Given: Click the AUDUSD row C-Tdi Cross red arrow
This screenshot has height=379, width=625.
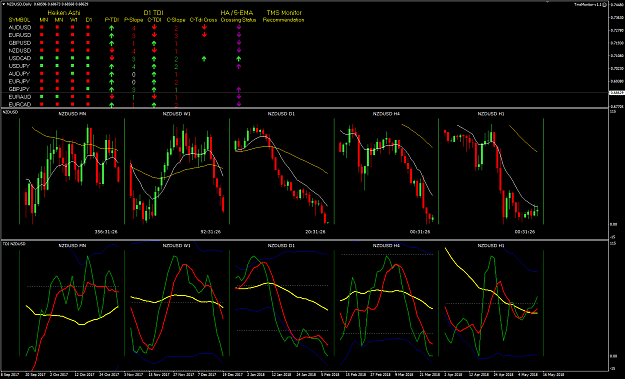Looking at the screenshot, I should [204, 27].
